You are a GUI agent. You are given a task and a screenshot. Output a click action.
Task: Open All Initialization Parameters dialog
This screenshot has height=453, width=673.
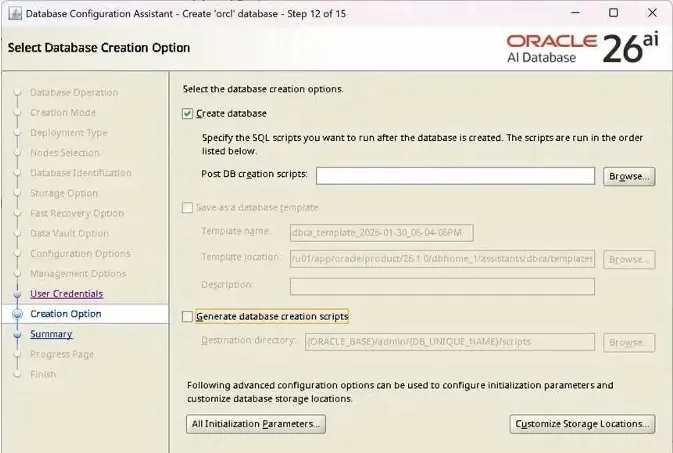coord(256,424)
